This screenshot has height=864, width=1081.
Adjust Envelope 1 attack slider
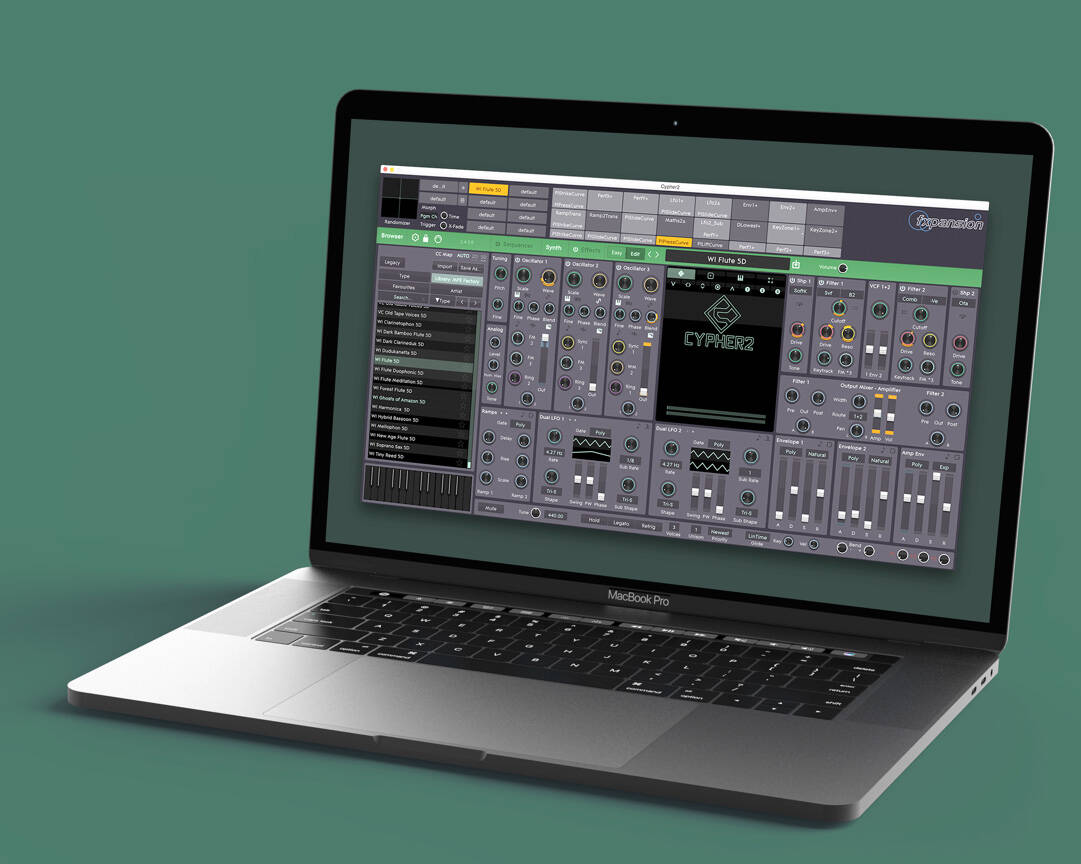click(x=779, y=515)
